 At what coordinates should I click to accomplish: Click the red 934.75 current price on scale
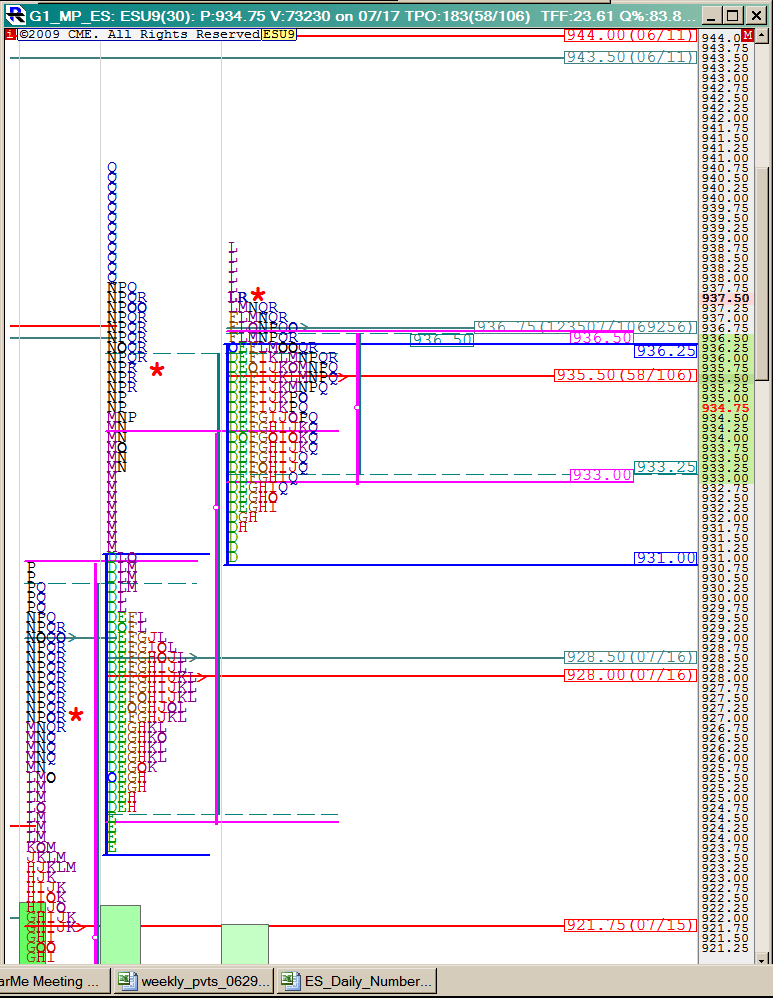coord(725,408)
